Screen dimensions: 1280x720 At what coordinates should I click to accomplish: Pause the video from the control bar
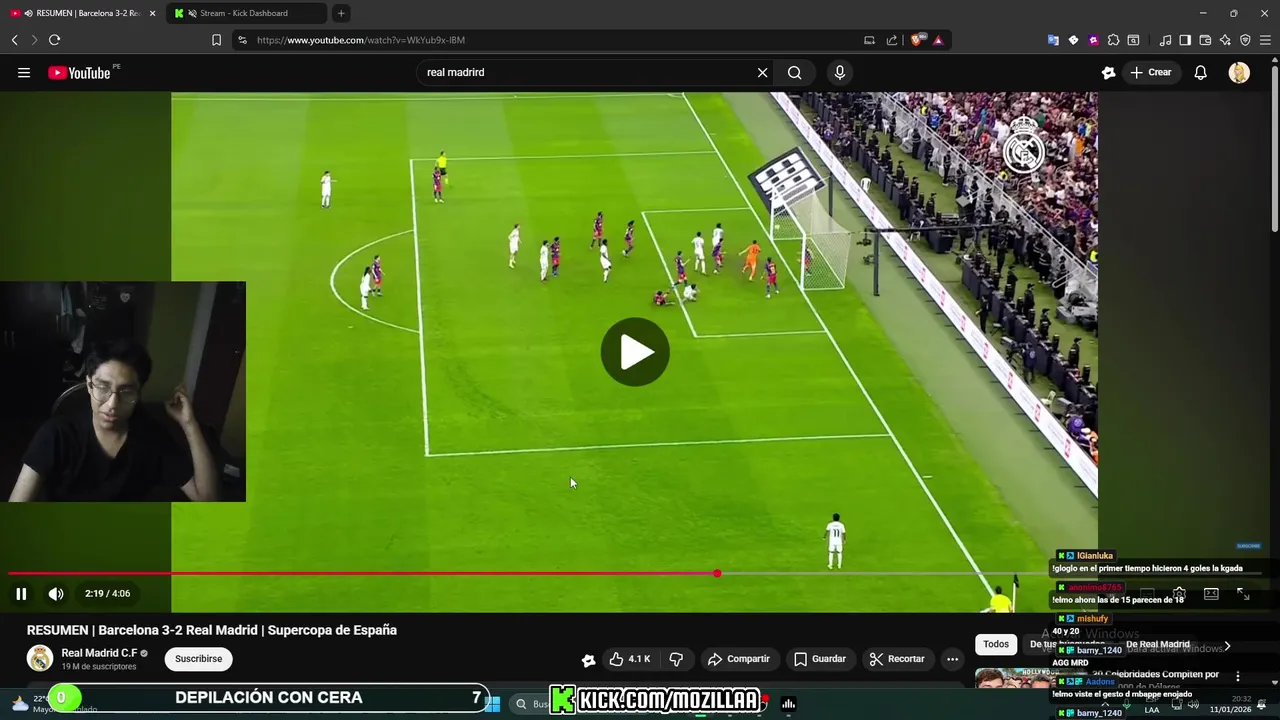21,594
